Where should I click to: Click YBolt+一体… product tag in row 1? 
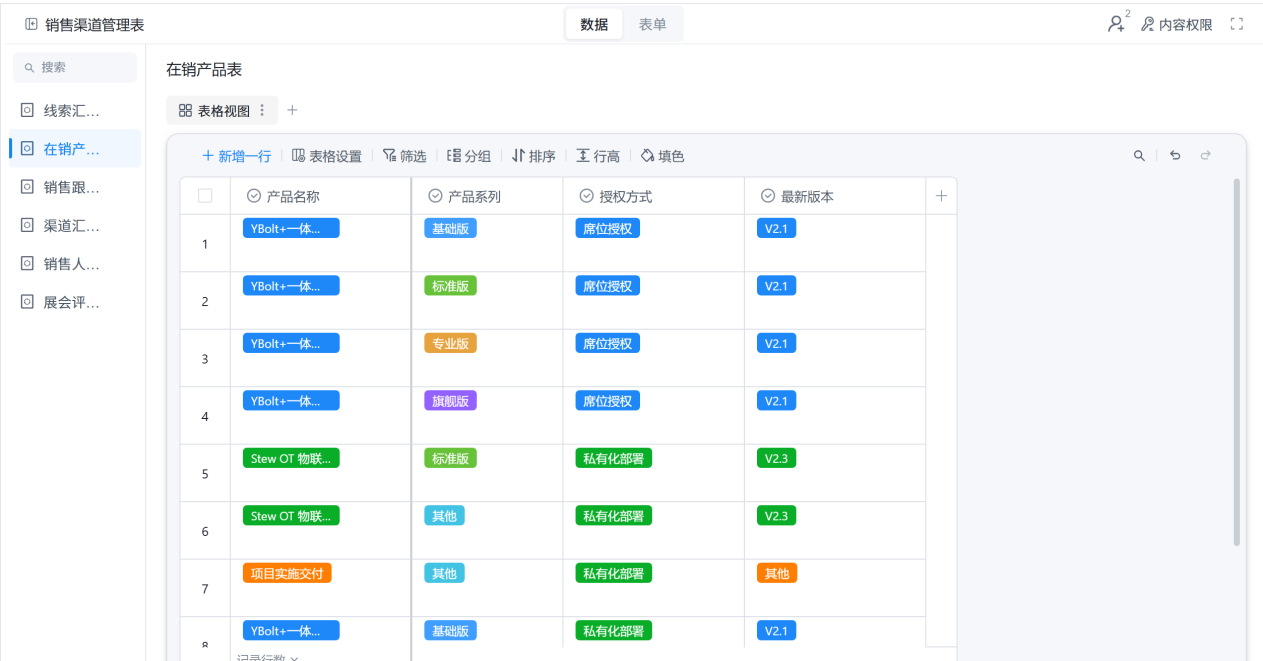click(x=291, y=228)
